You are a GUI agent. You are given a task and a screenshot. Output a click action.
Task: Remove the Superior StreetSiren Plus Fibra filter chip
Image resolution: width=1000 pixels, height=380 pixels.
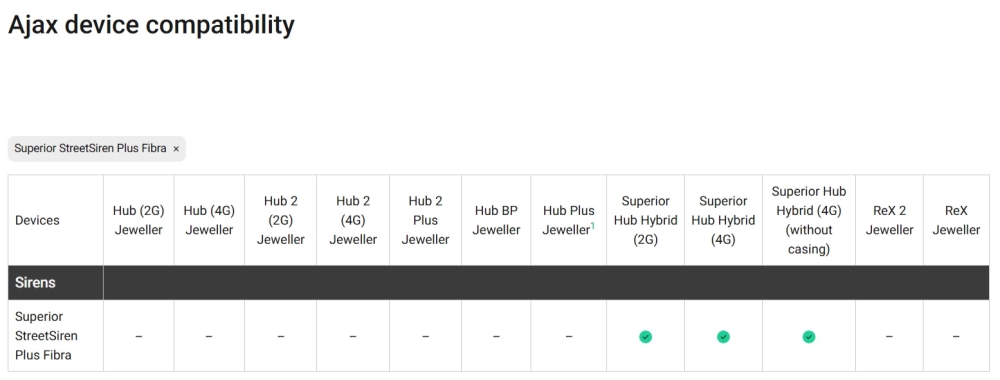(x=176, y=149)
